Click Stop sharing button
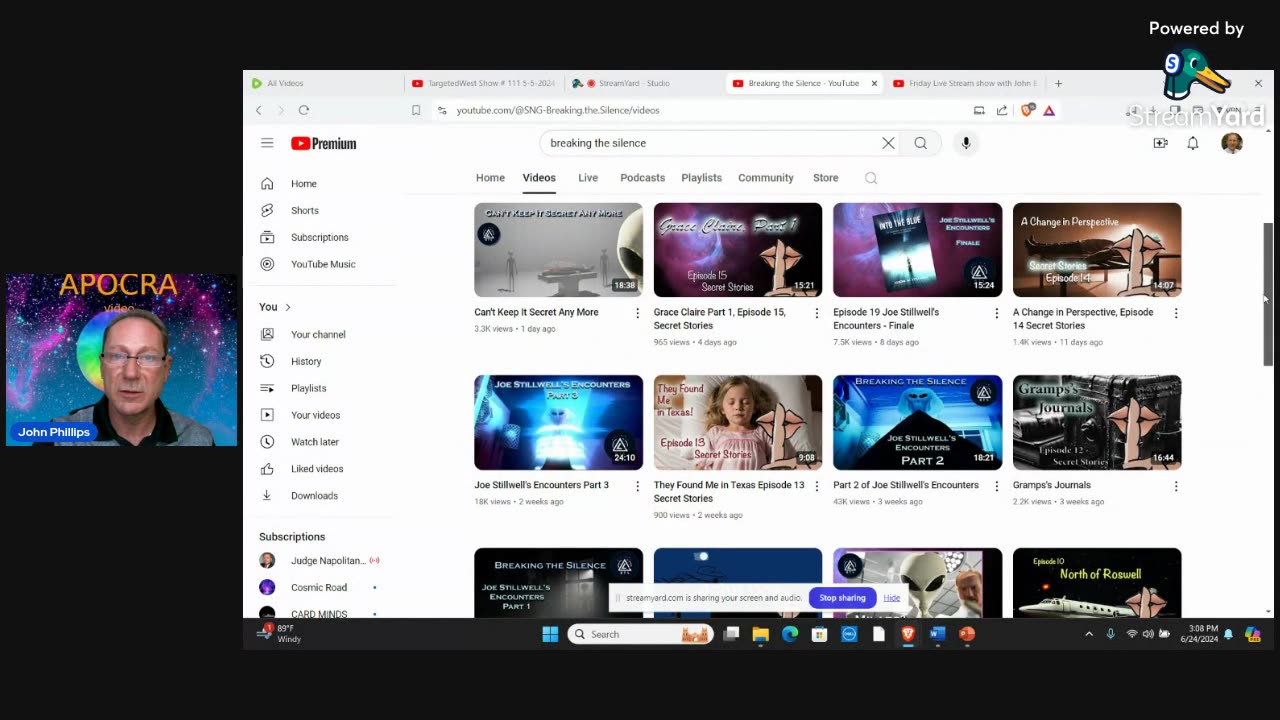 (842, 598)
